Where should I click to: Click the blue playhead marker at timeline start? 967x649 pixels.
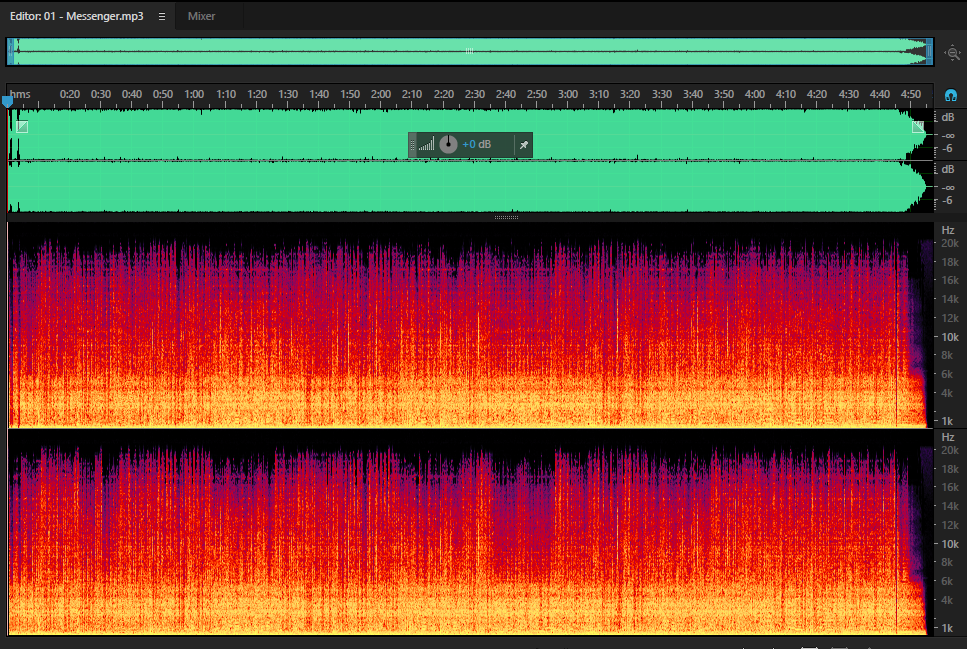point(7,101)
